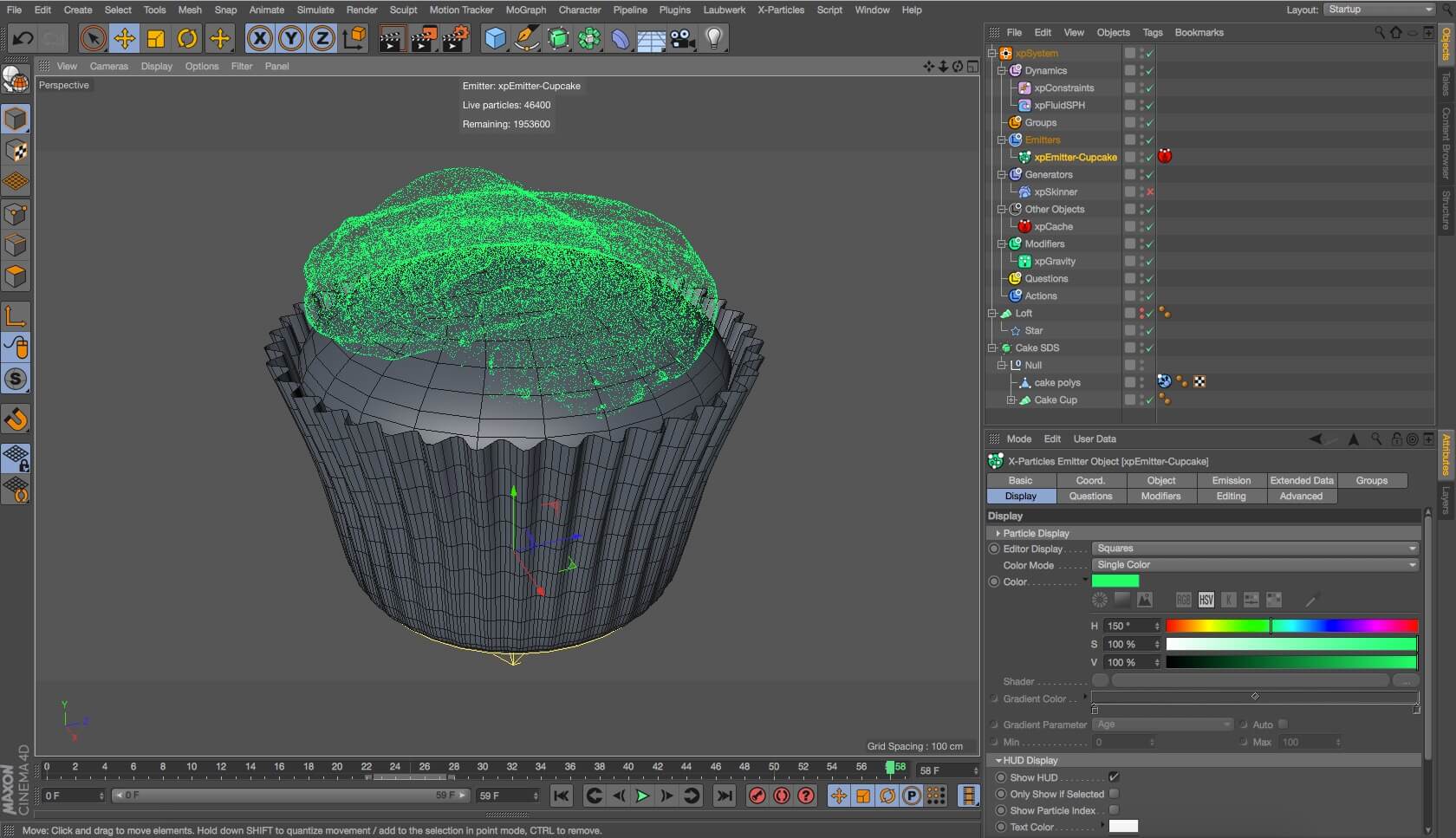Click the record keyframe button

757,796
